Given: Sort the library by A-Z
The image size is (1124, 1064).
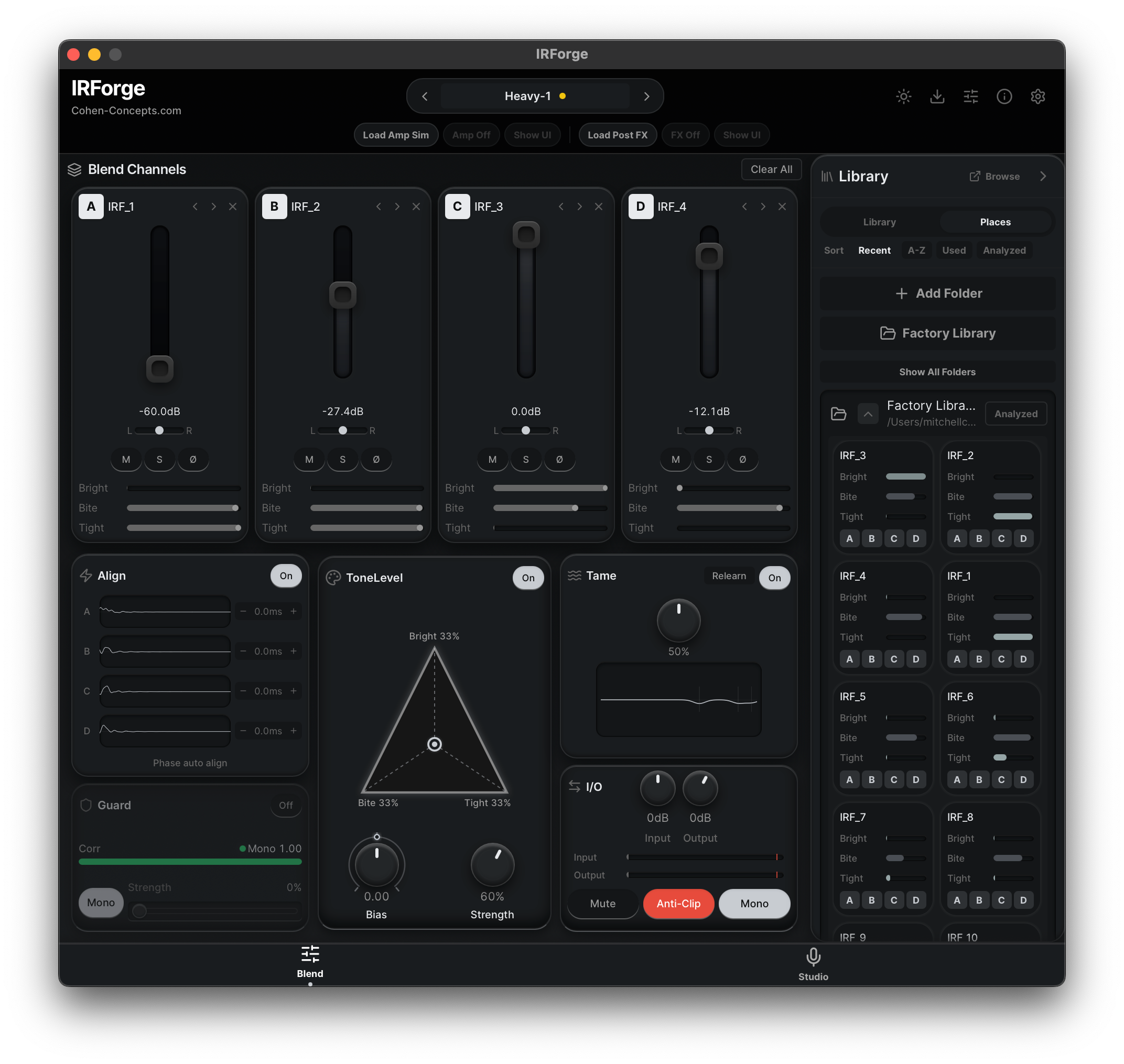Looking at the screenshot, I should (916, 250).
